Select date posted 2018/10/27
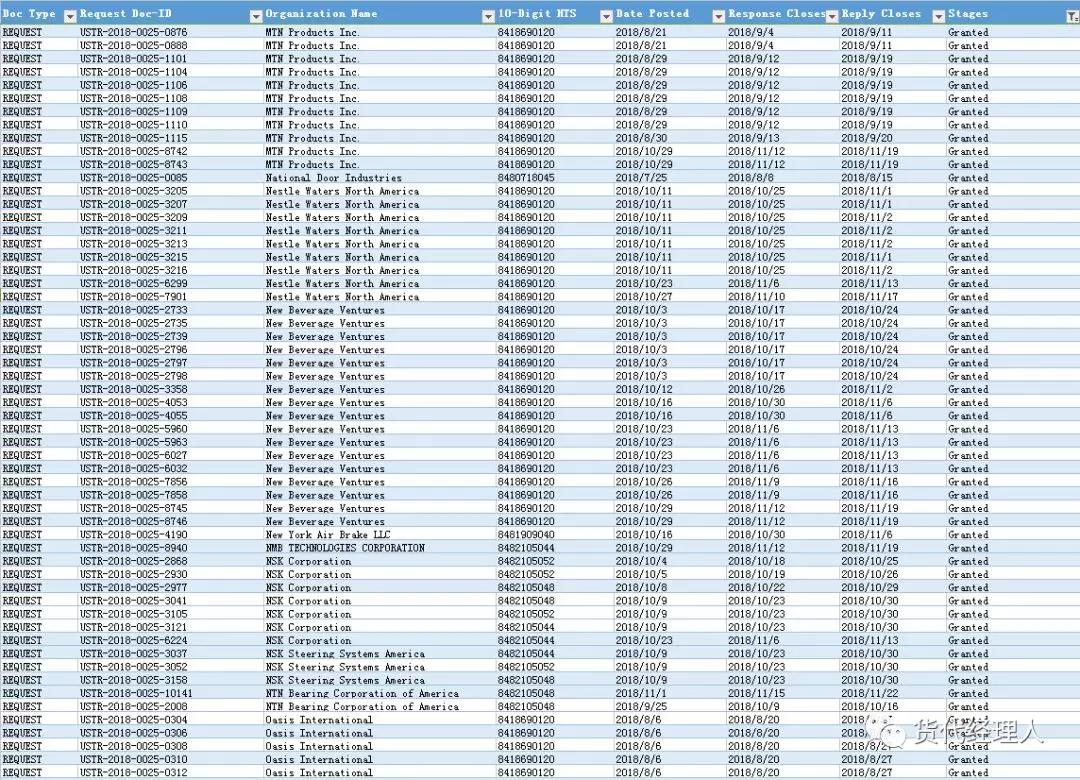 coord(644,296)
